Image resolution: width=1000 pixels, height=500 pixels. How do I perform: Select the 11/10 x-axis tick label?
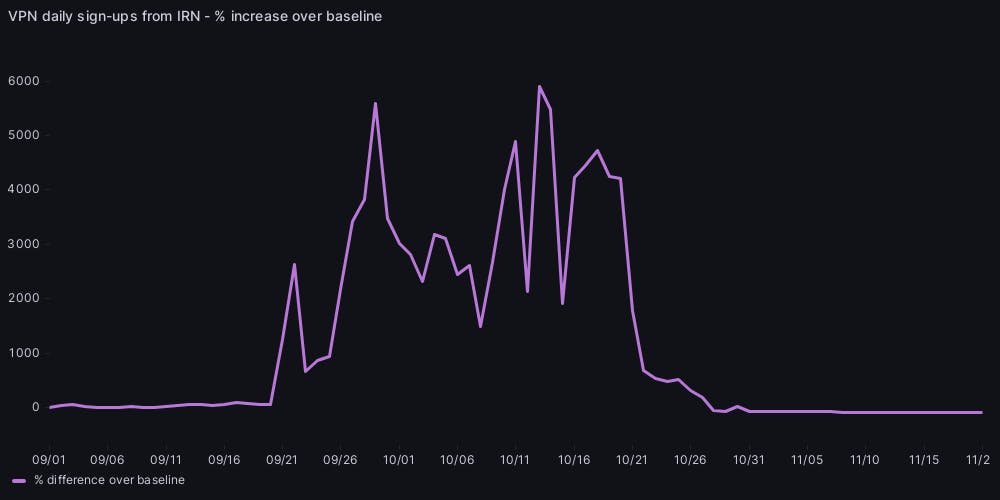click(x=864, y=460)
